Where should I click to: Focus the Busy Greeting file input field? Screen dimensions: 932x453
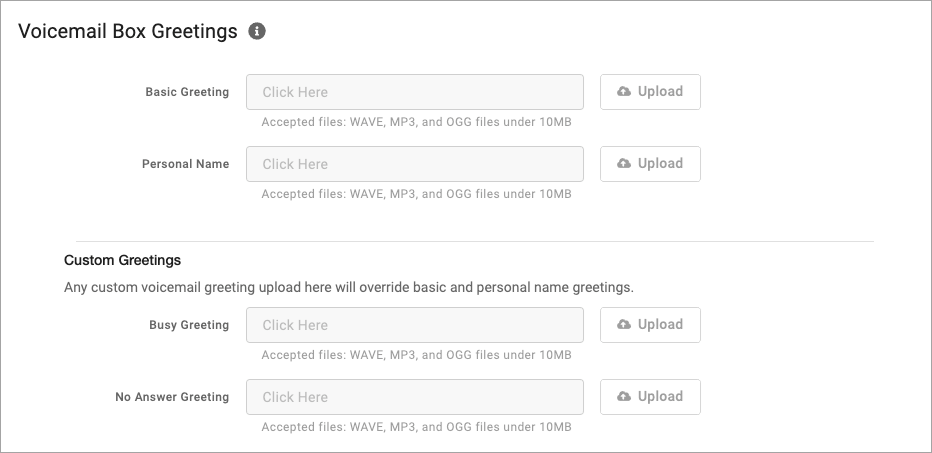[x=415, y=325]
